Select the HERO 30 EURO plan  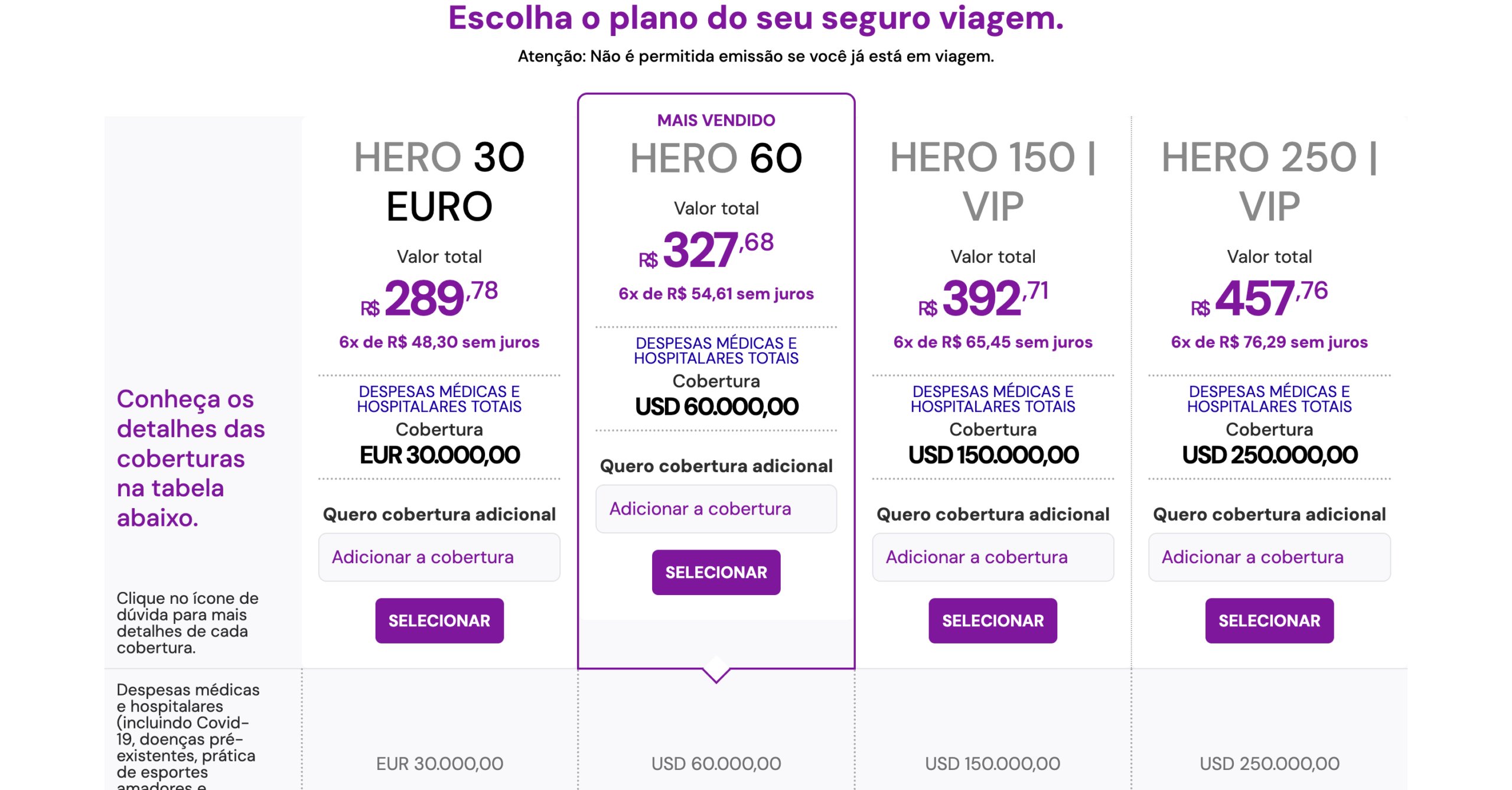(x=439, y=620)
